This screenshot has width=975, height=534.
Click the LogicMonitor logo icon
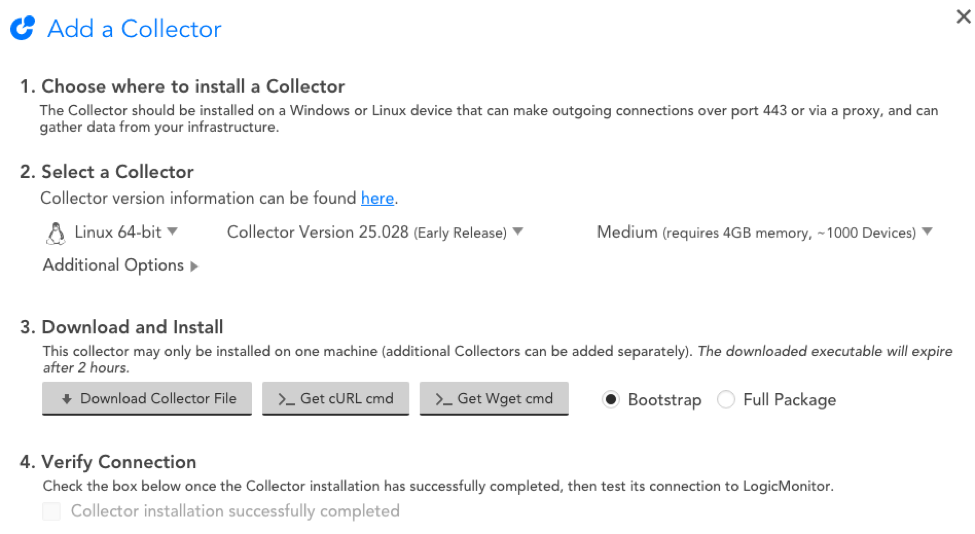tap(22, 28)
